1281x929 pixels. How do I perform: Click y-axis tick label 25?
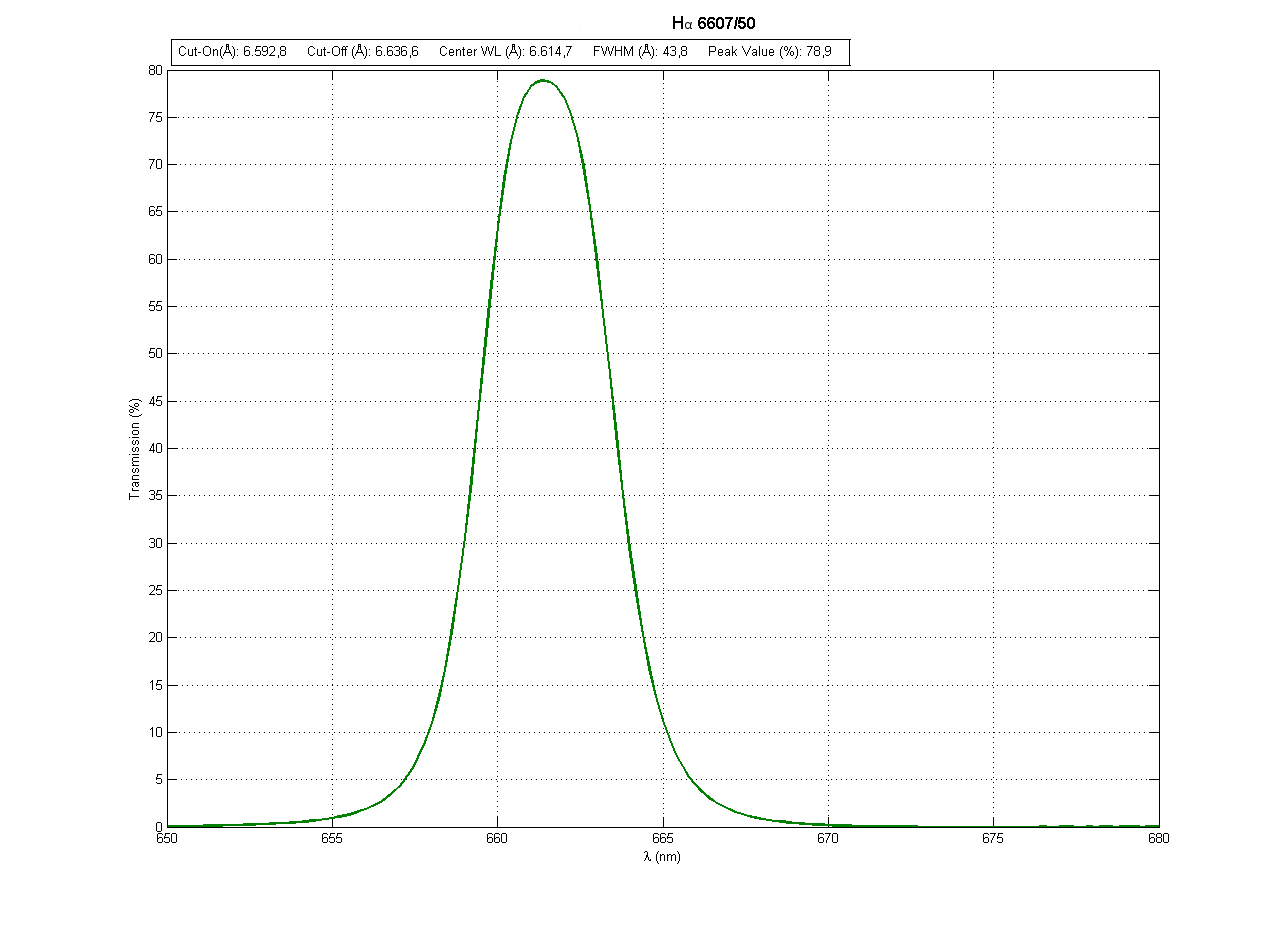(155, 590)
